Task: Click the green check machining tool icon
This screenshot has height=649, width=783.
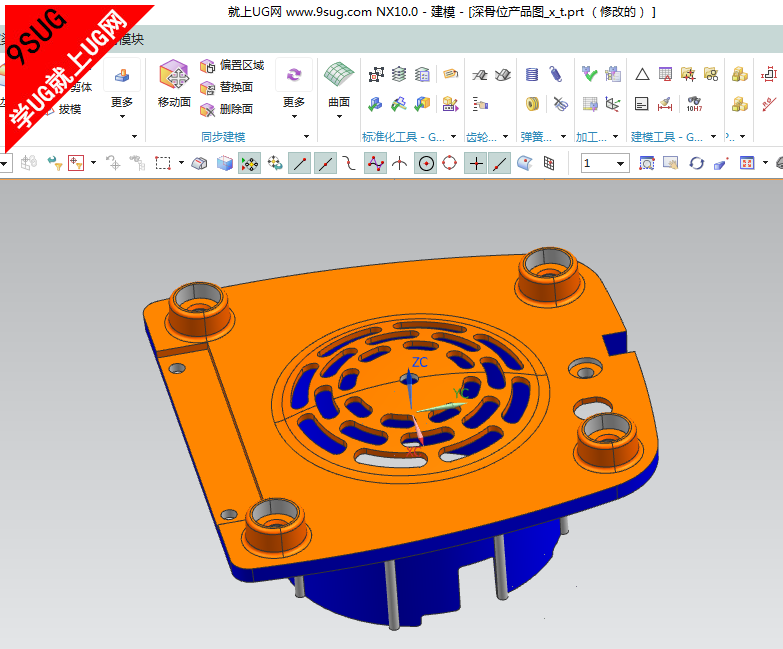Action: coord(589,75)
